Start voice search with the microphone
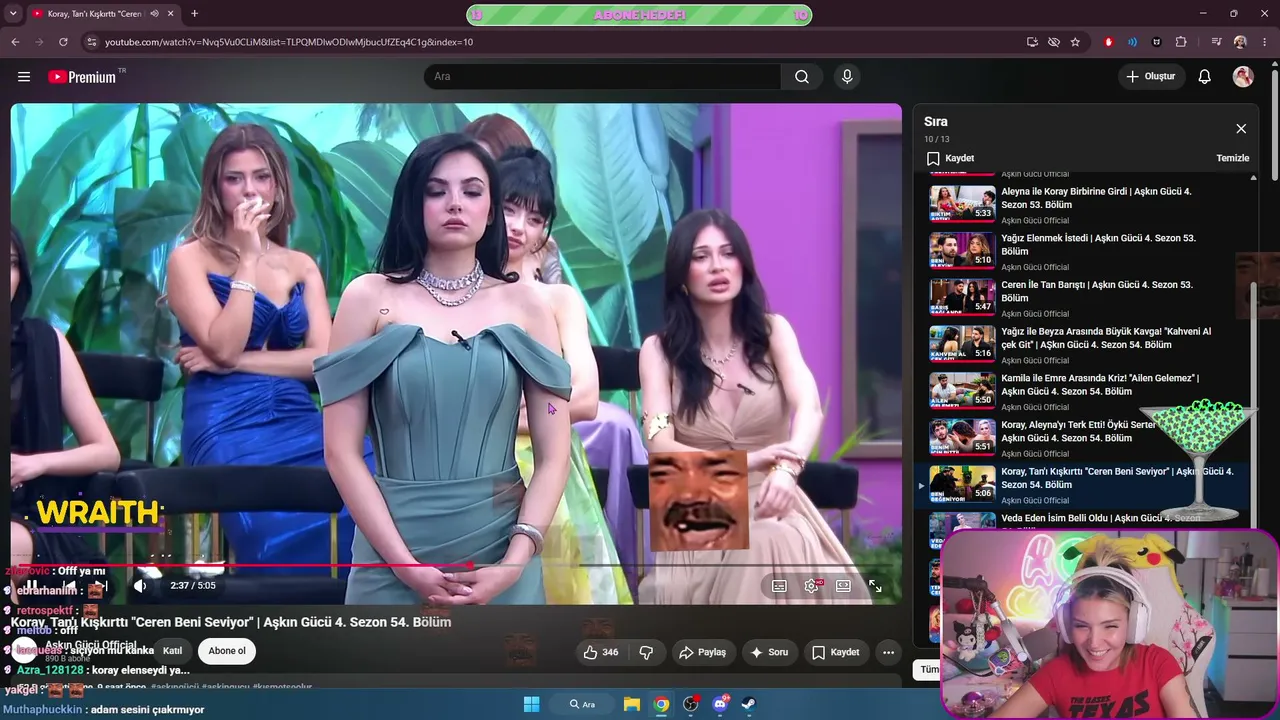 point(847,77)
